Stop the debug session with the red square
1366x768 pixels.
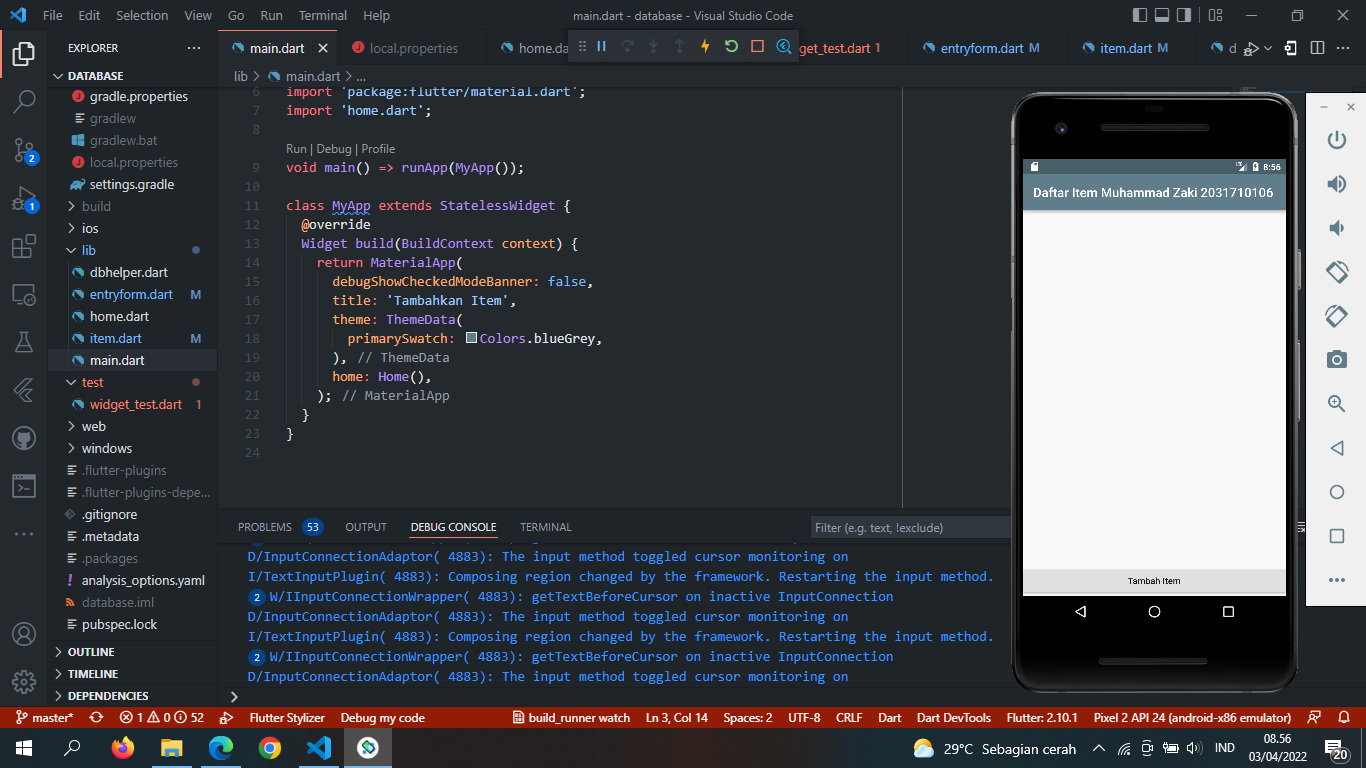[758, 47]
